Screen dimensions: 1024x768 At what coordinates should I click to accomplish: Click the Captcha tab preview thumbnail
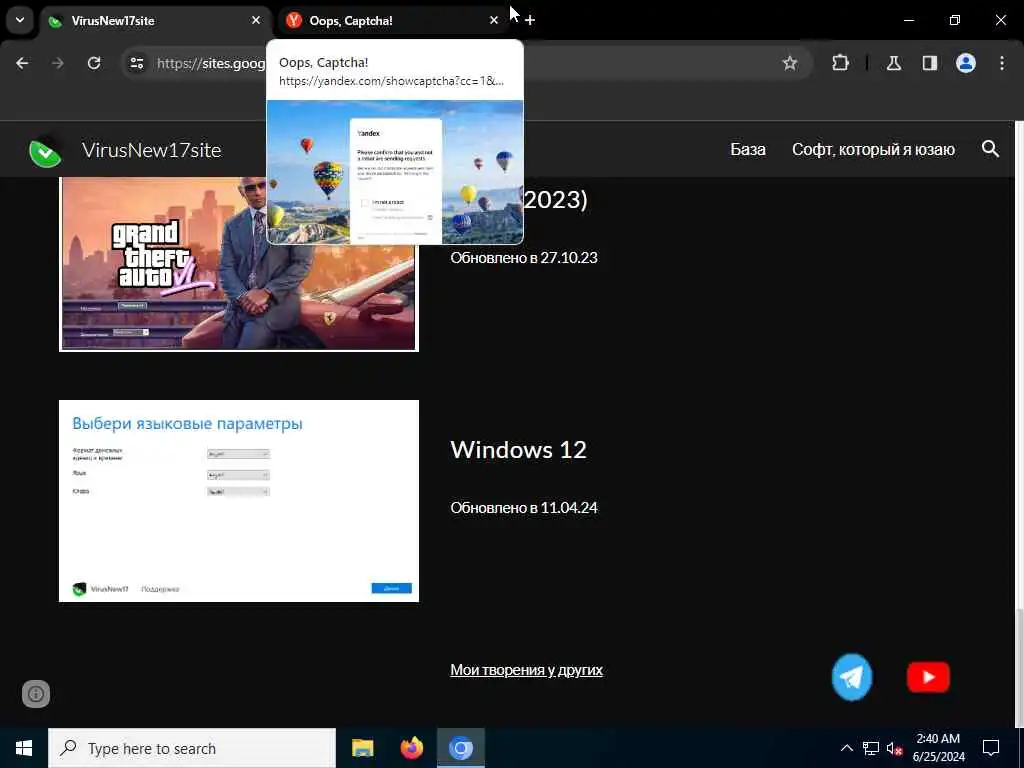pos(394,172)
